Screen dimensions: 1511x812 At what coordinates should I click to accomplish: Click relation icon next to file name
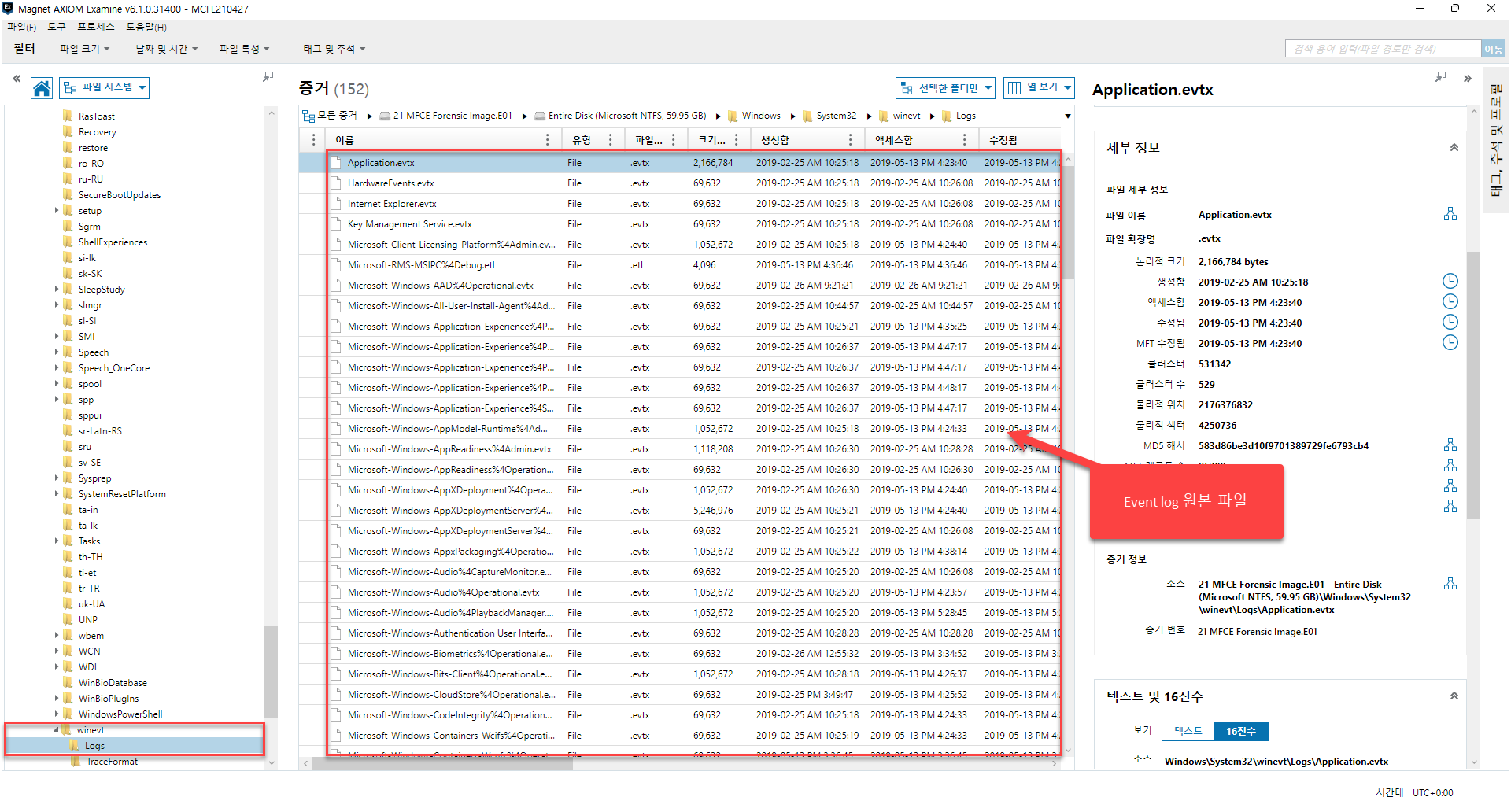pyautogui.click(x=1450, y=214)
